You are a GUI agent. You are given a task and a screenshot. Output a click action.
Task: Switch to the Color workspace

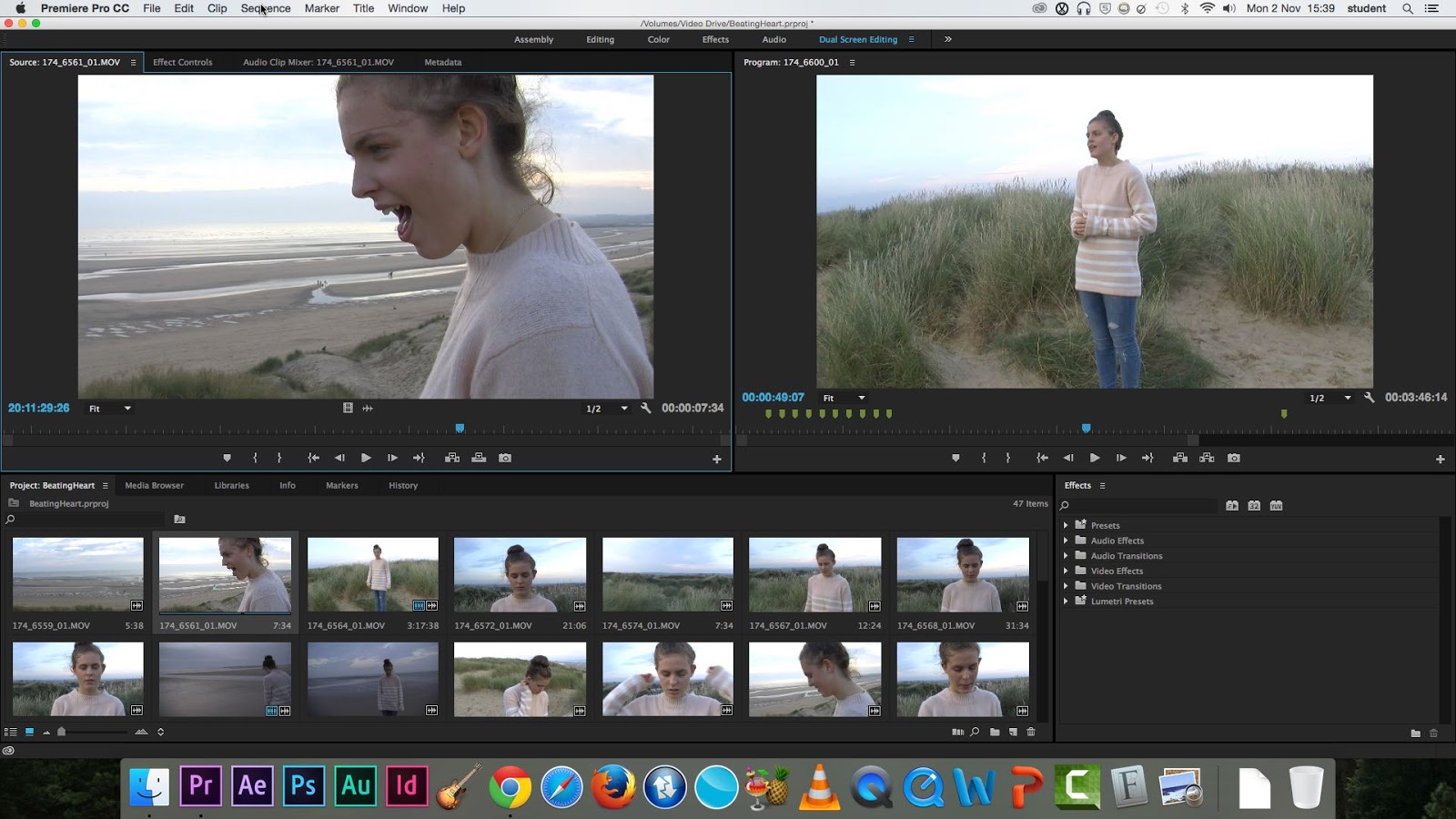[x=659, y=39]
